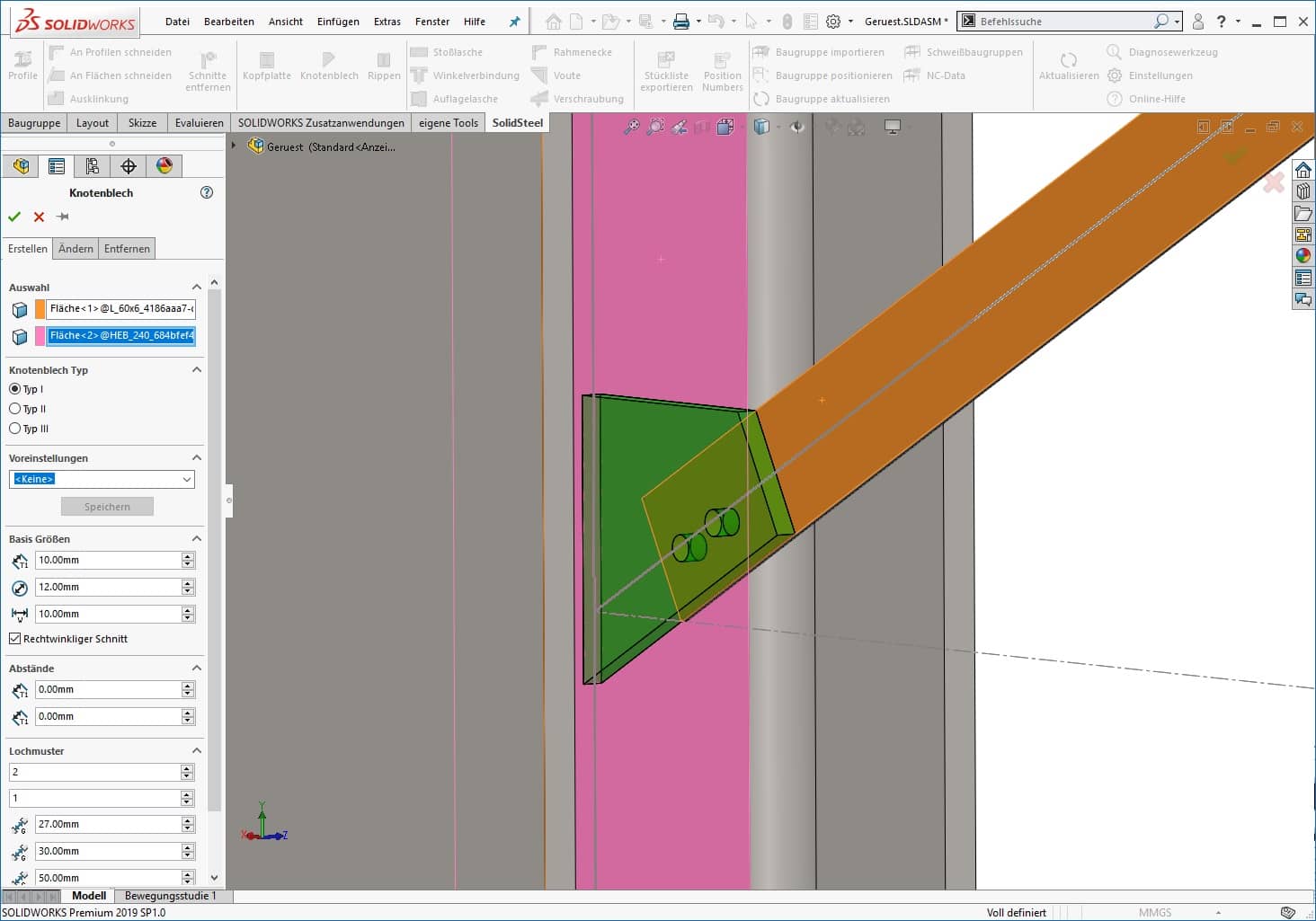Viewport: 1316px width, 921px height.
Task: Collapse Auswahl section
Action: pos(197,288)
